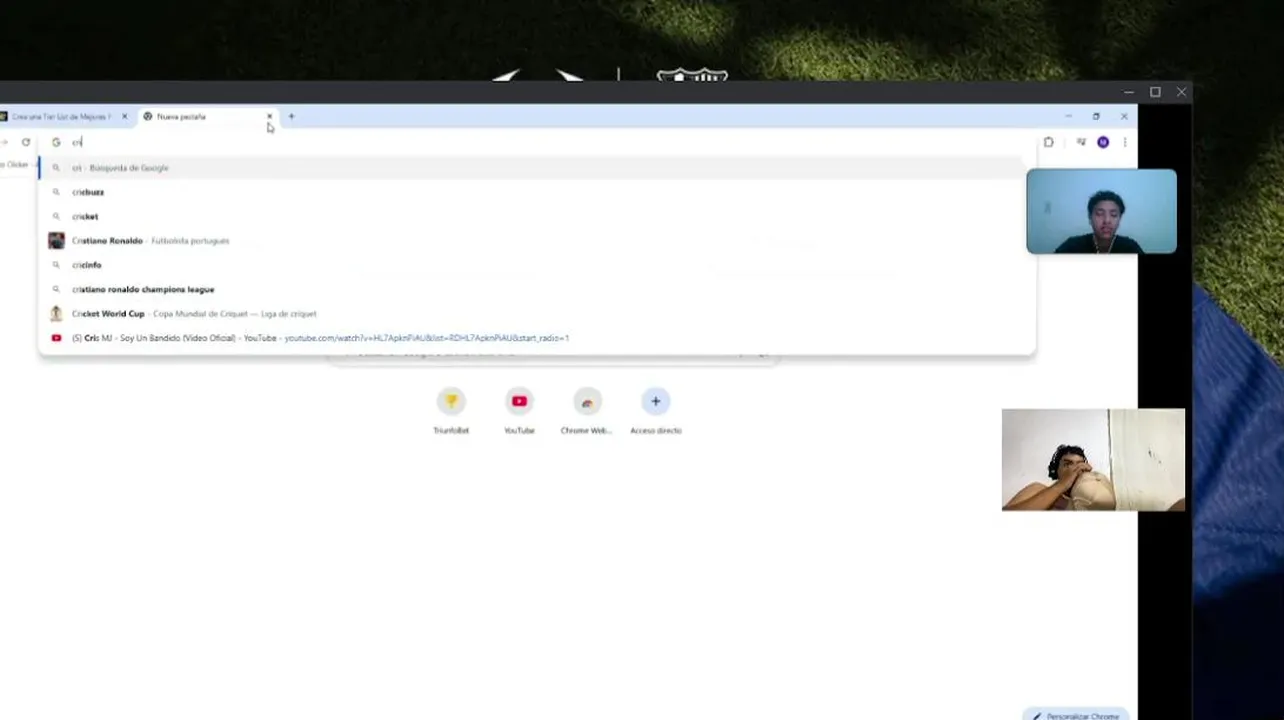Screen dimensions: 1284x720
Task: Minimize the Chrome browser window
Action: (1068, 117)
